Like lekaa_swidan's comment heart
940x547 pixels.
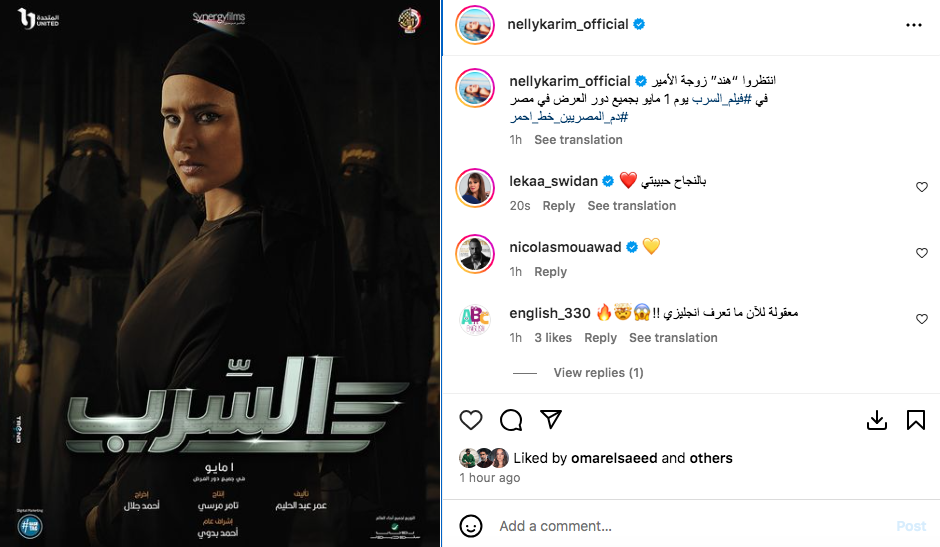click(x=922, y=187)
